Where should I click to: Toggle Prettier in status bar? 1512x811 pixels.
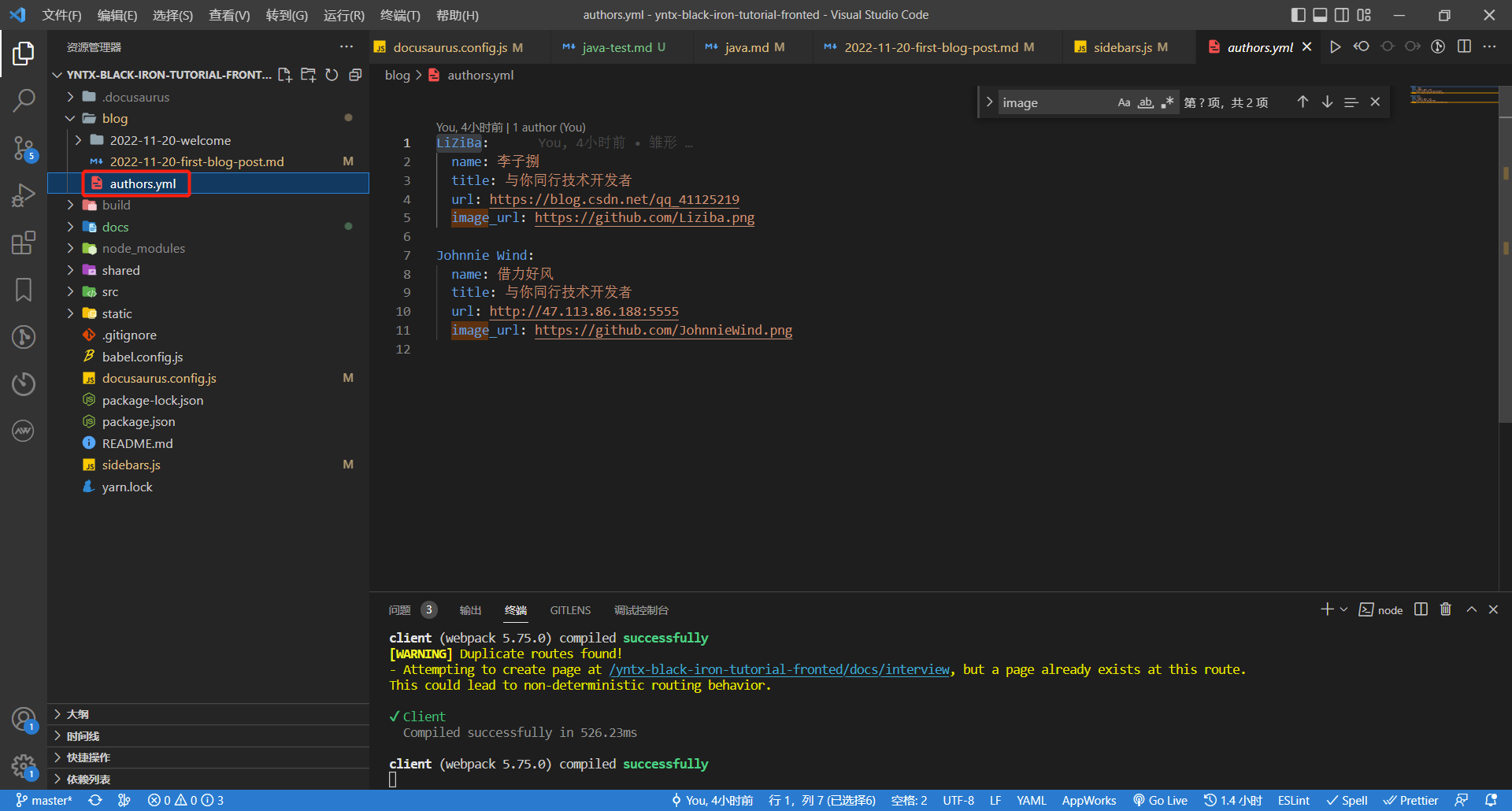pyautogui.click(x=1411, y=800)
